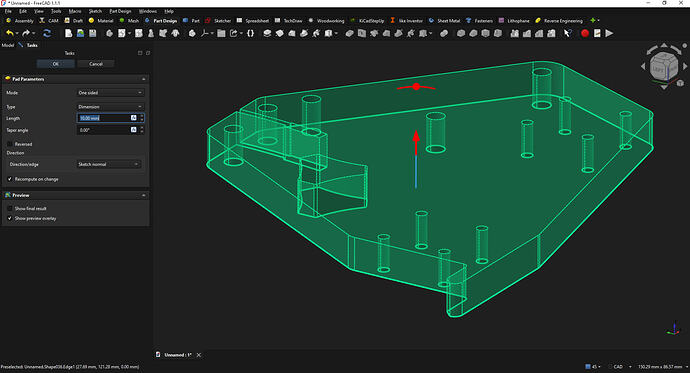
Task: Create a new document with the New icon
Action: coord(68,33)
